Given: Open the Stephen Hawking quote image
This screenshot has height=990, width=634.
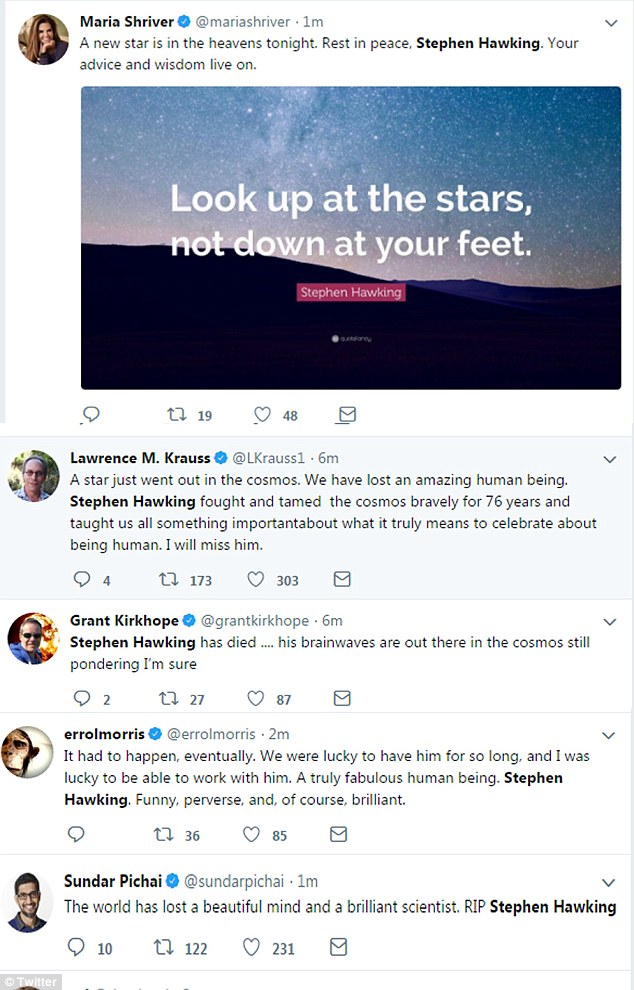Looking at the screenshot, I should [350, 237].
